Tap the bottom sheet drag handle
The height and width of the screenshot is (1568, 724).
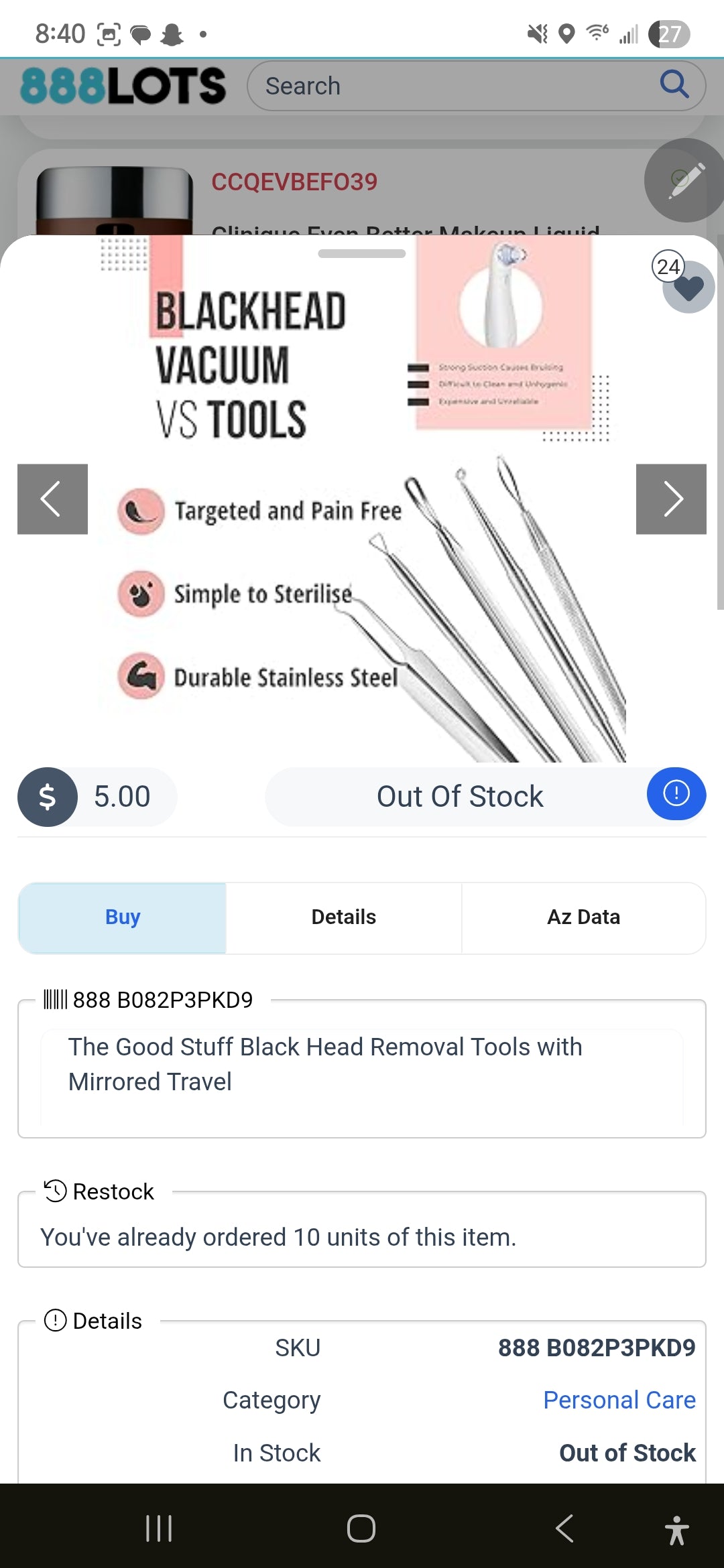pos(362,254)
